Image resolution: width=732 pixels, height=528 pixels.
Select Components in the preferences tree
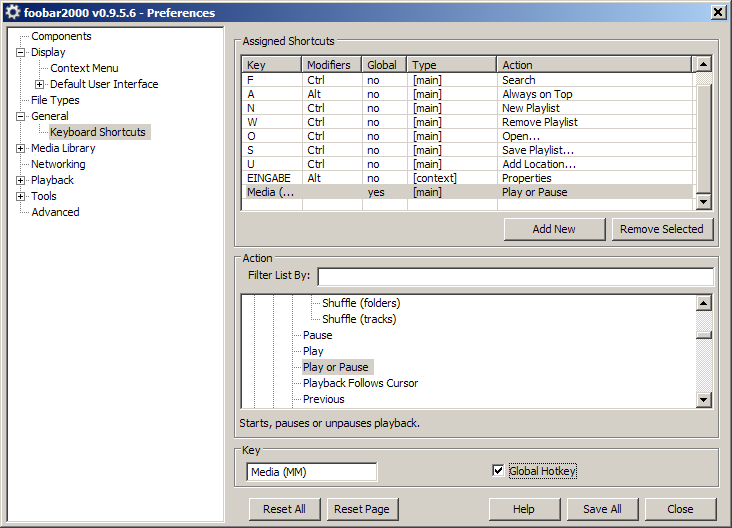click(61, 36)
